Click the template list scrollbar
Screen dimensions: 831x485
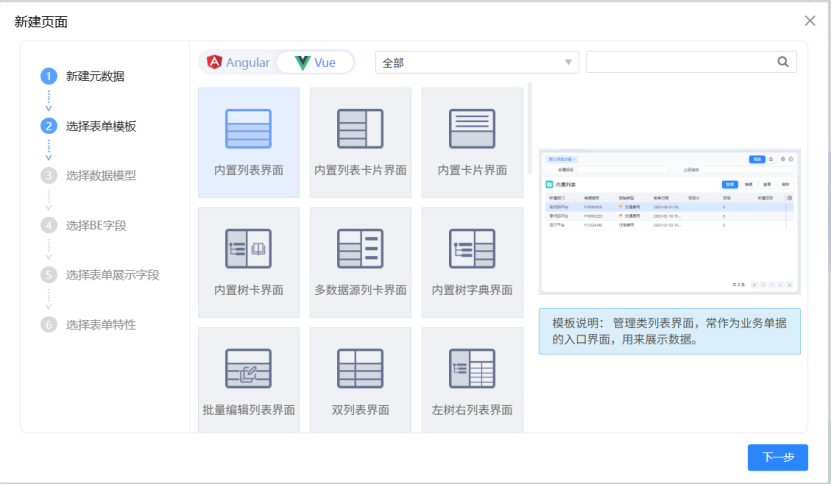tap(529, 128)
